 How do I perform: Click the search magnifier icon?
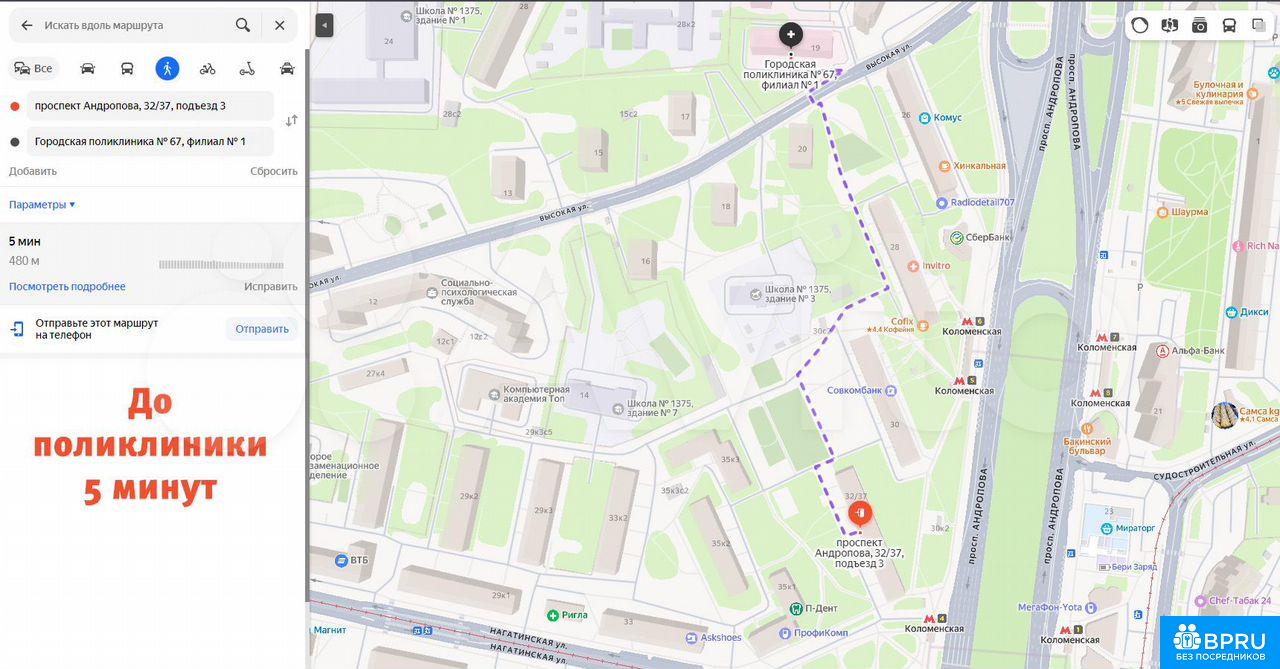[243, 25]
